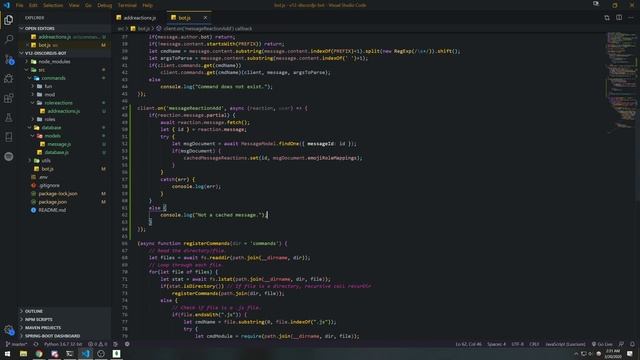The image size is (640, 360).
Task: Click the compare changes icon in editor toolbar
Action: tap(607, 18)
